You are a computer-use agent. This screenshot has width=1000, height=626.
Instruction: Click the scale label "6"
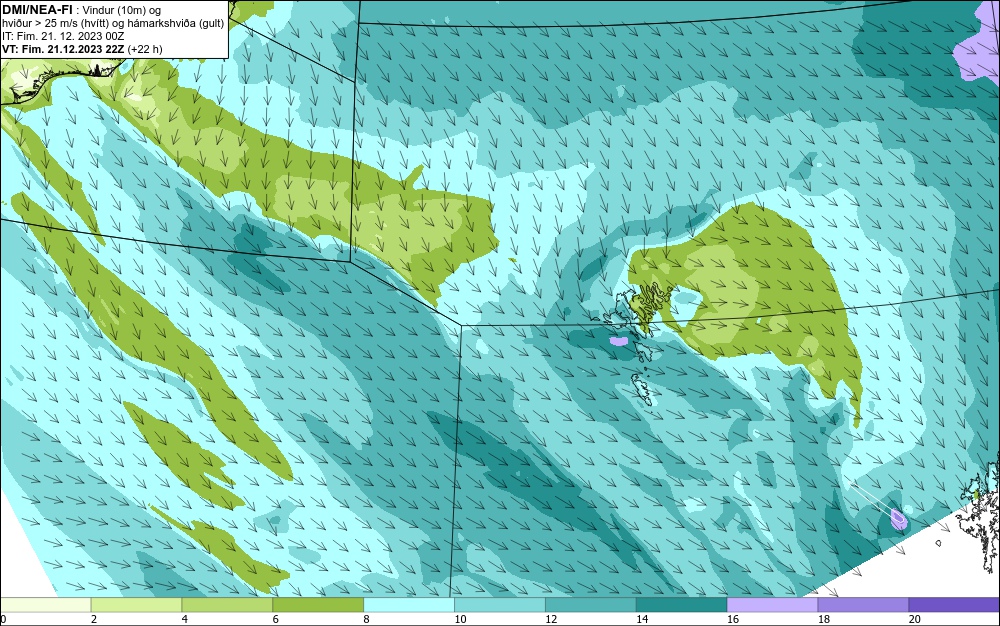click(x=276, y=619)
